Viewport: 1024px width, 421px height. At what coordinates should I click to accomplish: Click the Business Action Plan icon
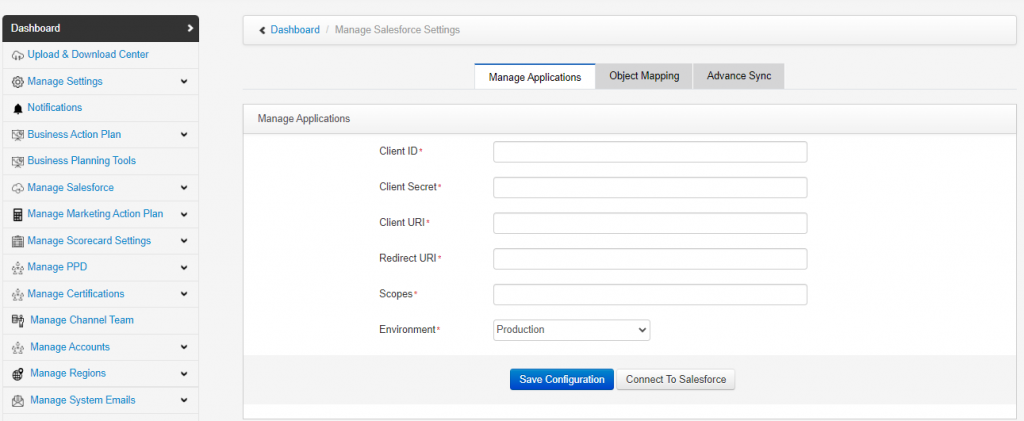point(18,135)
